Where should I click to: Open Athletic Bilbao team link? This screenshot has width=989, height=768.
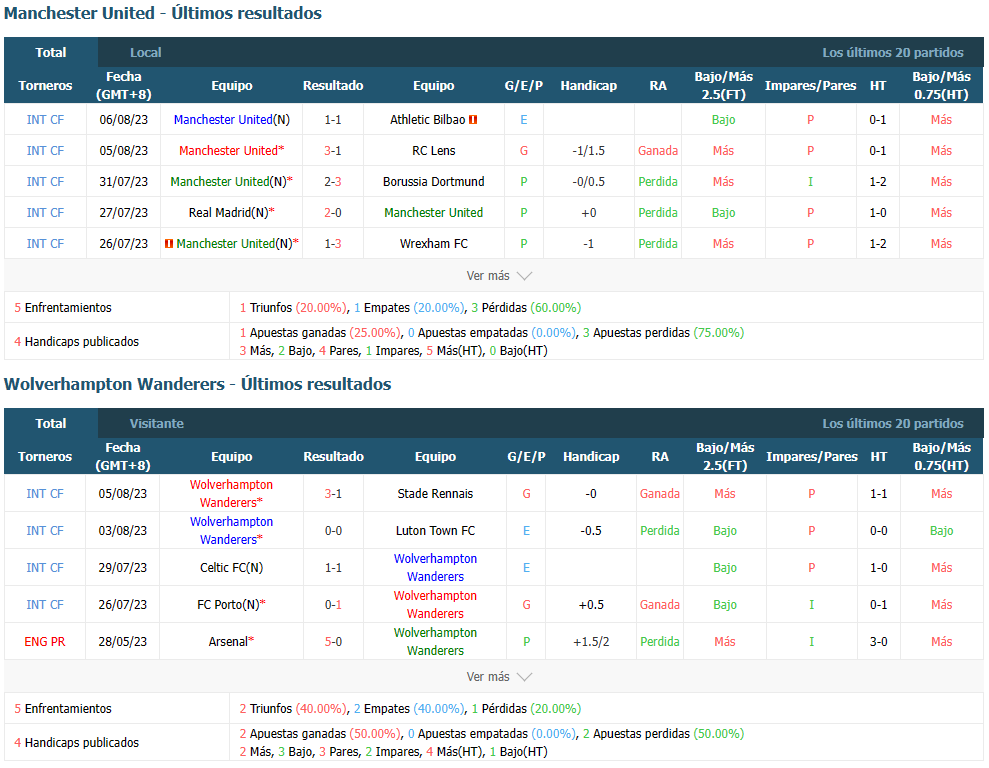coord(428,120)
